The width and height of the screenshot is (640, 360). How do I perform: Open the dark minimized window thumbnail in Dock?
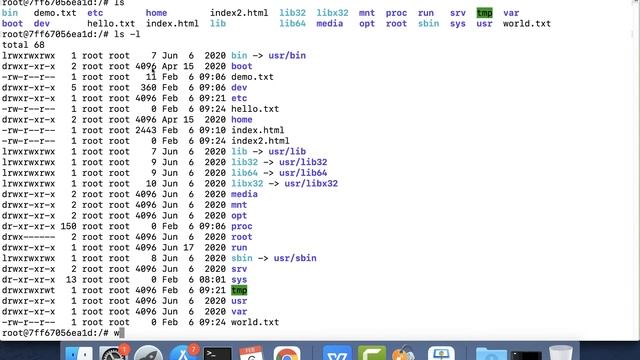(x=526, y=355)
